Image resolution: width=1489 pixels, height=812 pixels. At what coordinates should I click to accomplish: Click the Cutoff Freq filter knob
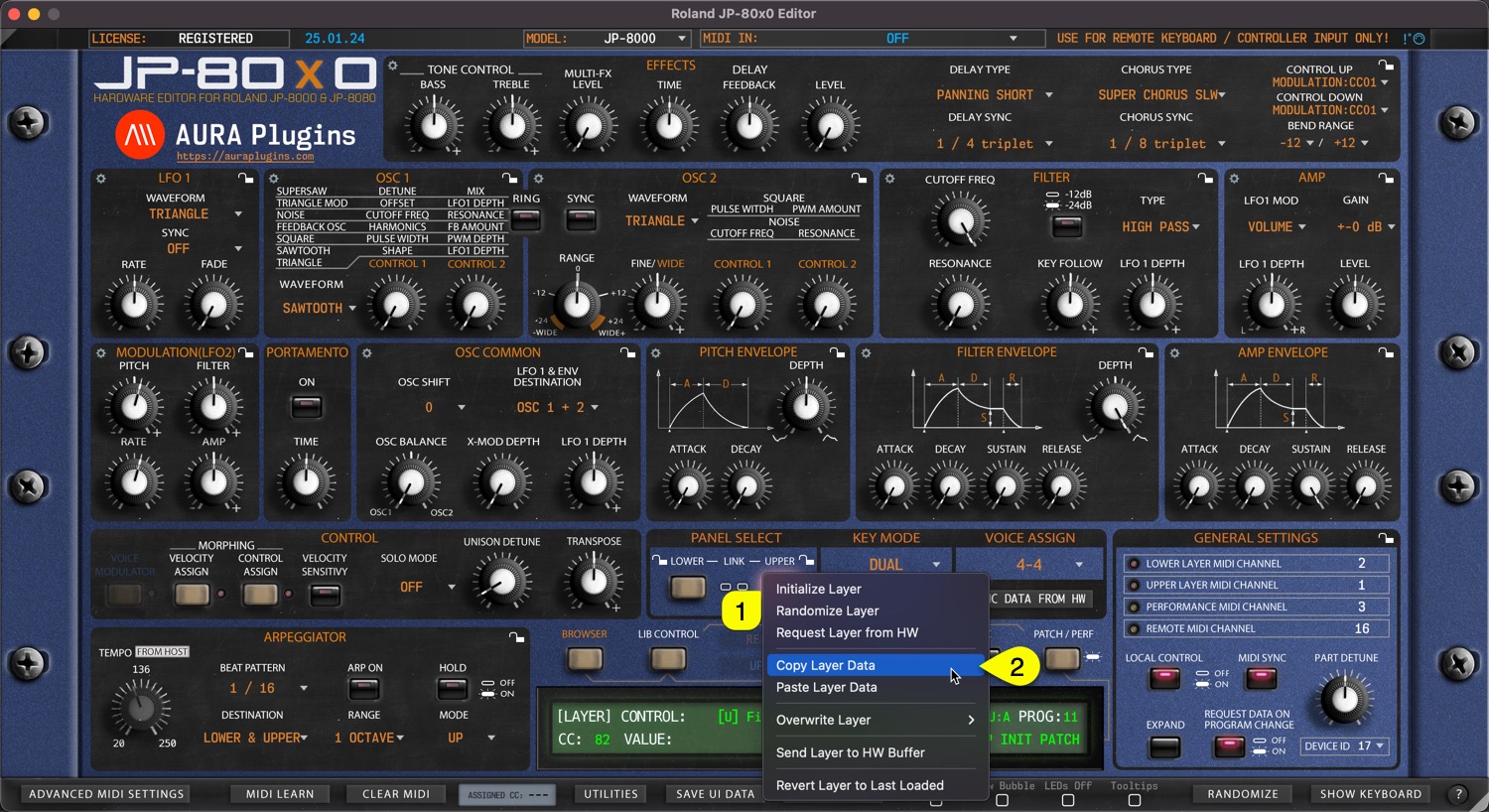(x=960, y=221)
